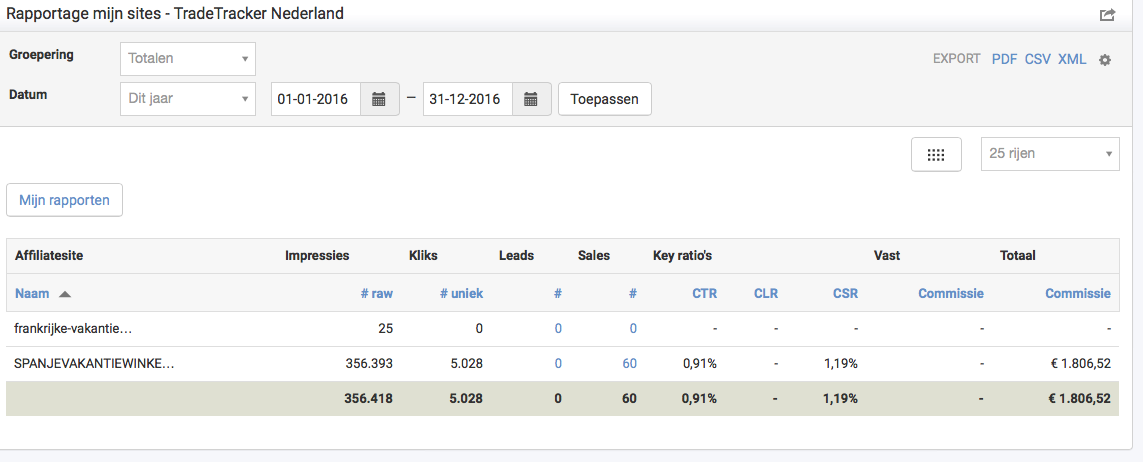Click the end date field 31-12-2016
The image size is (1143, 462).
468,99
